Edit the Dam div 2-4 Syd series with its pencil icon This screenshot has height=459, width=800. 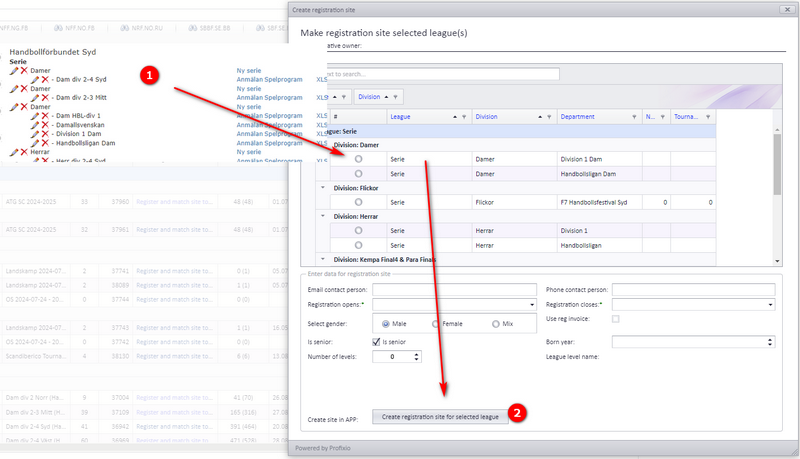(x=35, y=80)
